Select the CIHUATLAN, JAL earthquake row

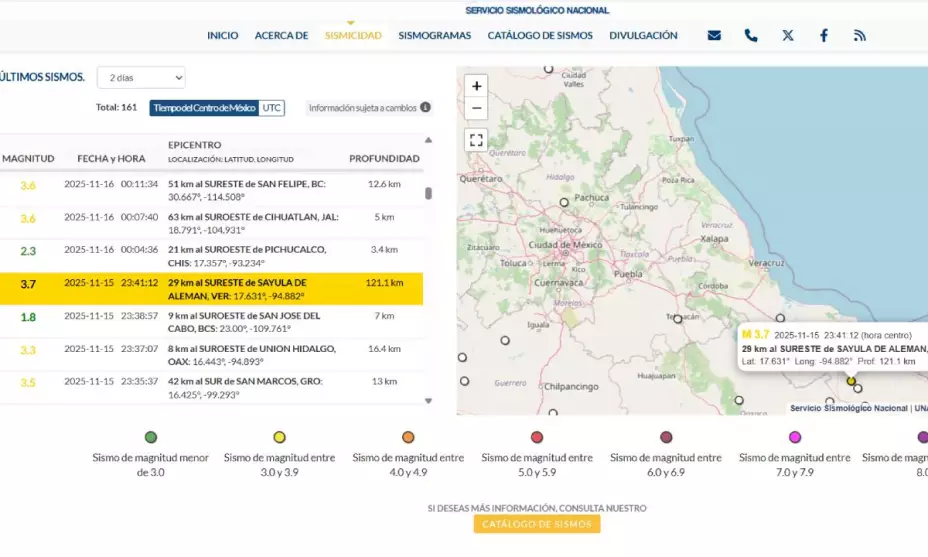(x=211, y=223)
